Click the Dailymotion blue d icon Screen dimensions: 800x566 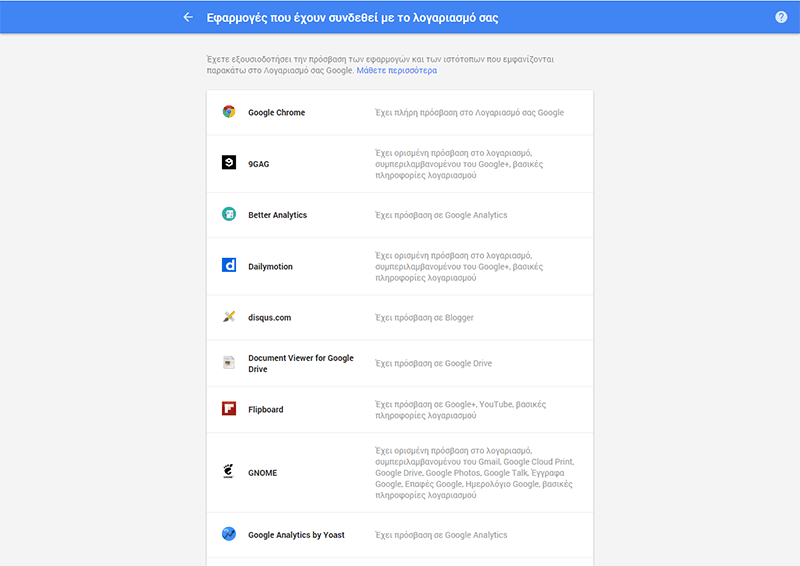(x=229, y=265)
